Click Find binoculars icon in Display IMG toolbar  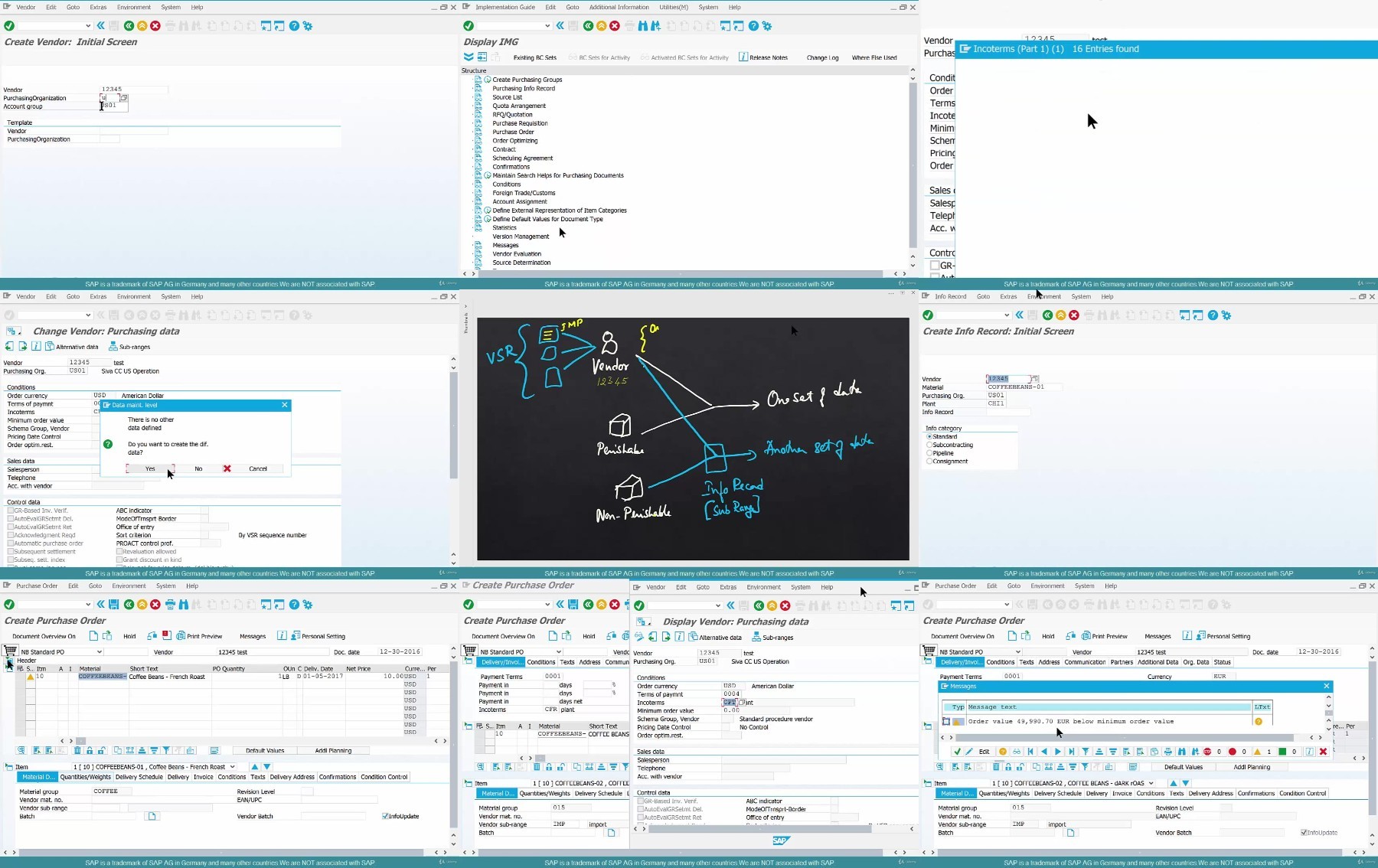tap(643, 26)
